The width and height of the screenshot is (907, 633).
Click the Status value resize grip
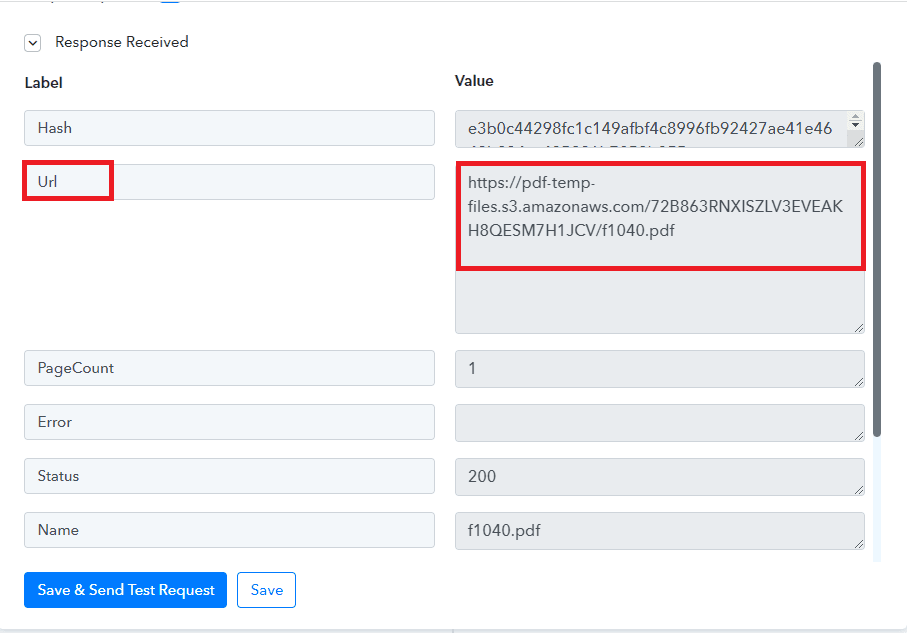[x=858, y=488]
